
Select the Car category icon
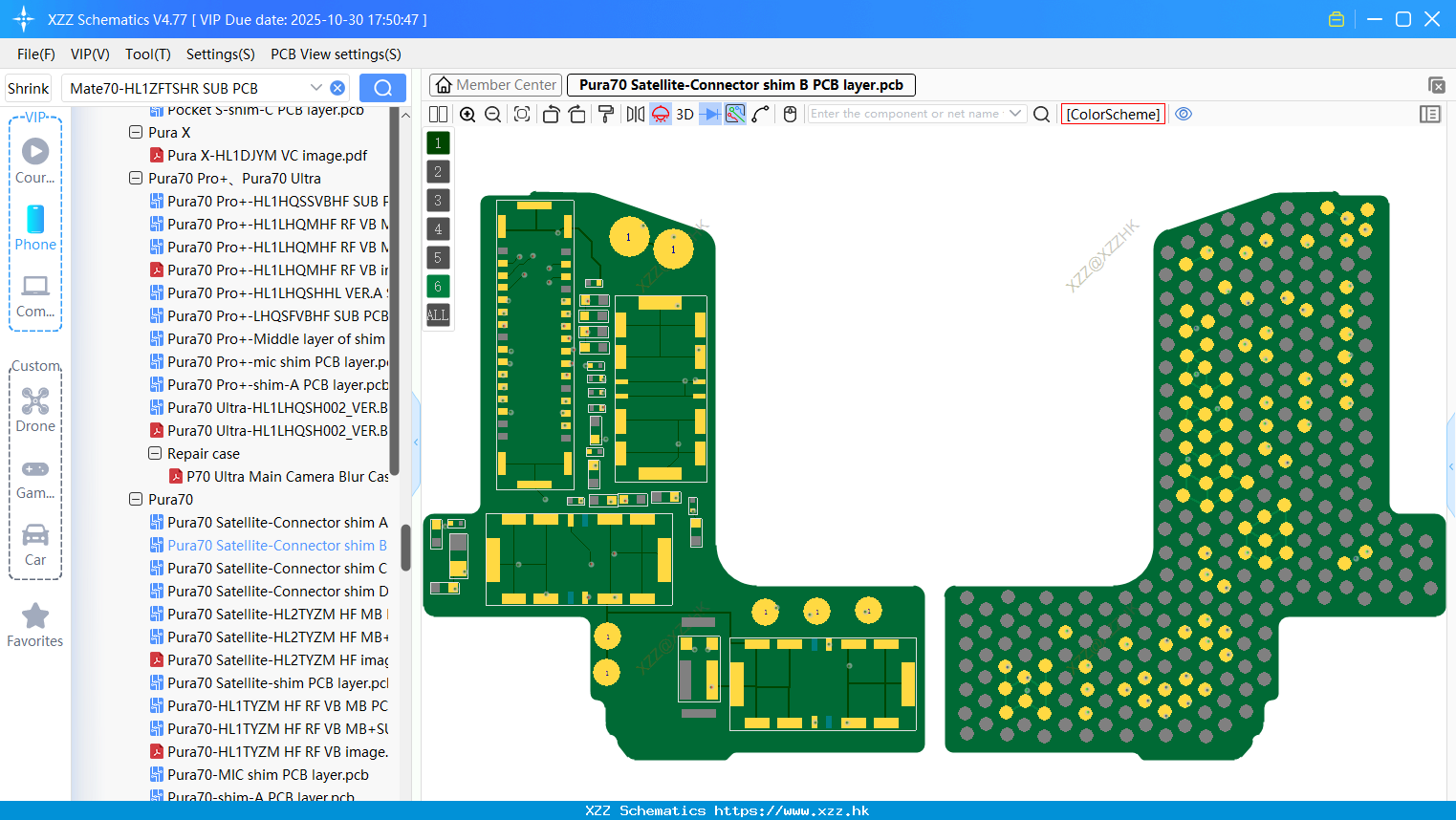click(x=35, y=545)
